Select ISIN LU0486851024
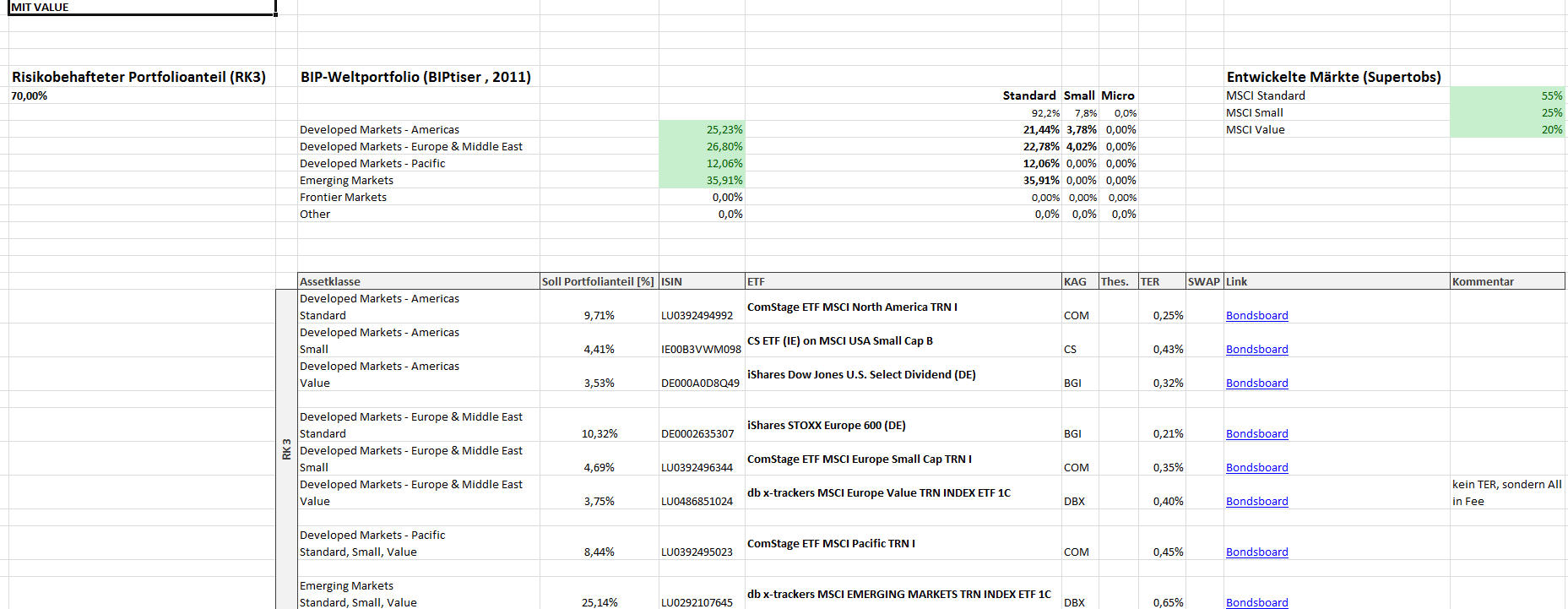This screenshot has height=609, width=1568. [697, 501]
